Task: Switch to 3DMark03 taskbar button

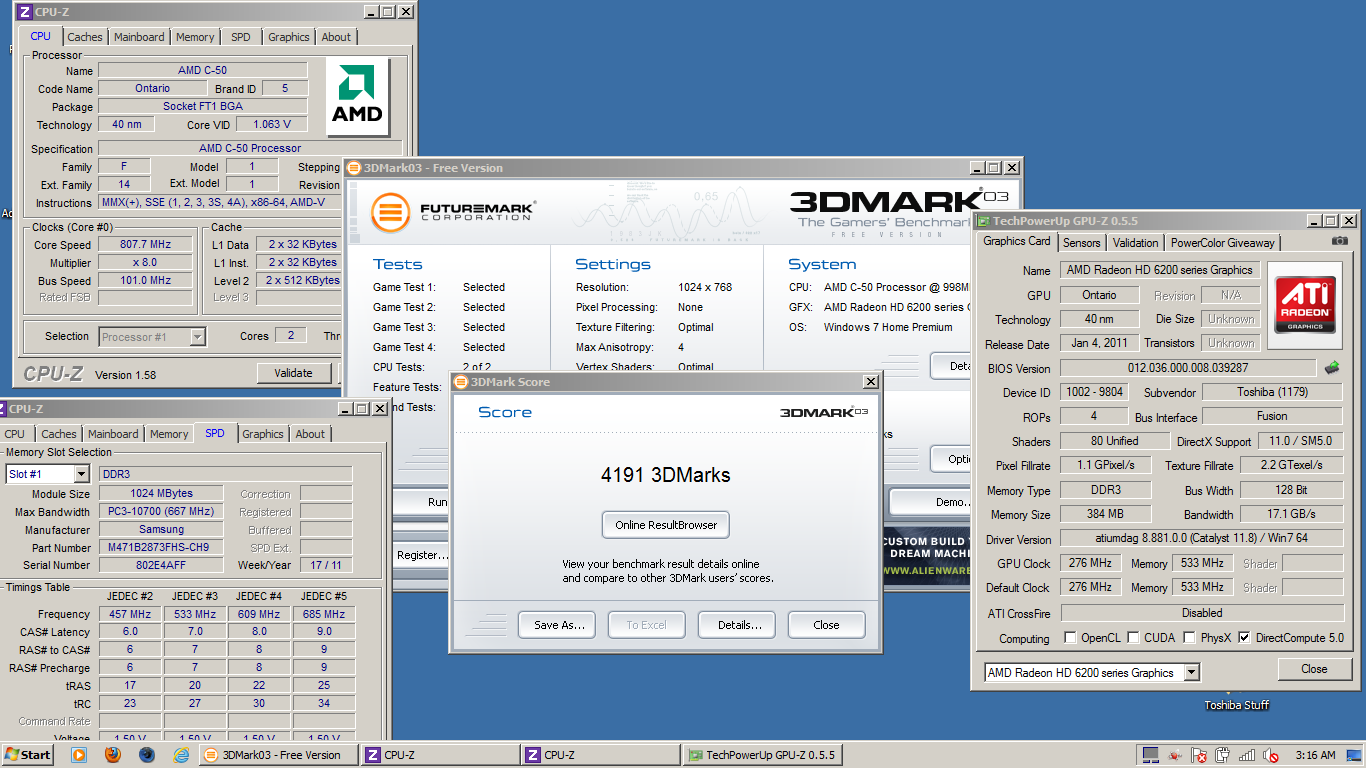Action: (x=277, y=755)
